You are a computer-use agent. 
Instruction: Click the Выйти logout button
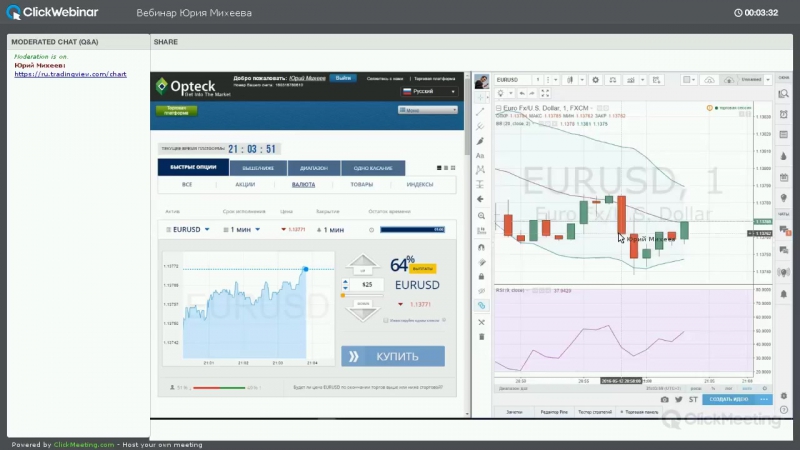[x=343, y=78]
